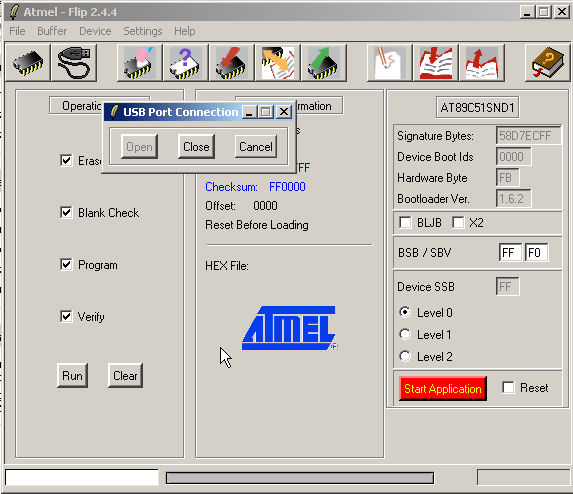The height and width of the screenshot is (494, 573).
Task: Click the Save Buffer As HEX icon
Action: pyautogui.click(x=482, y=62)
